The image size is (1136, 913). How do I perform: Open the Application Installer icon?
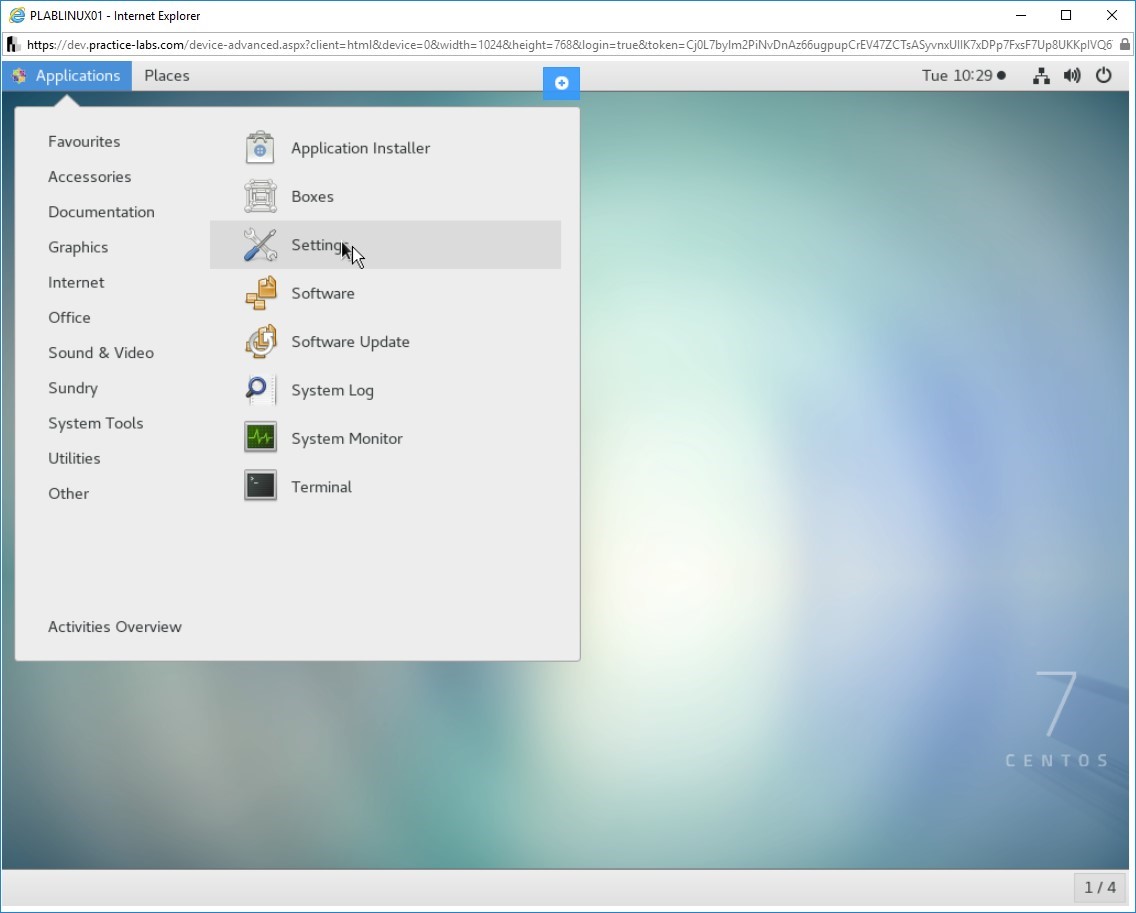260,148
